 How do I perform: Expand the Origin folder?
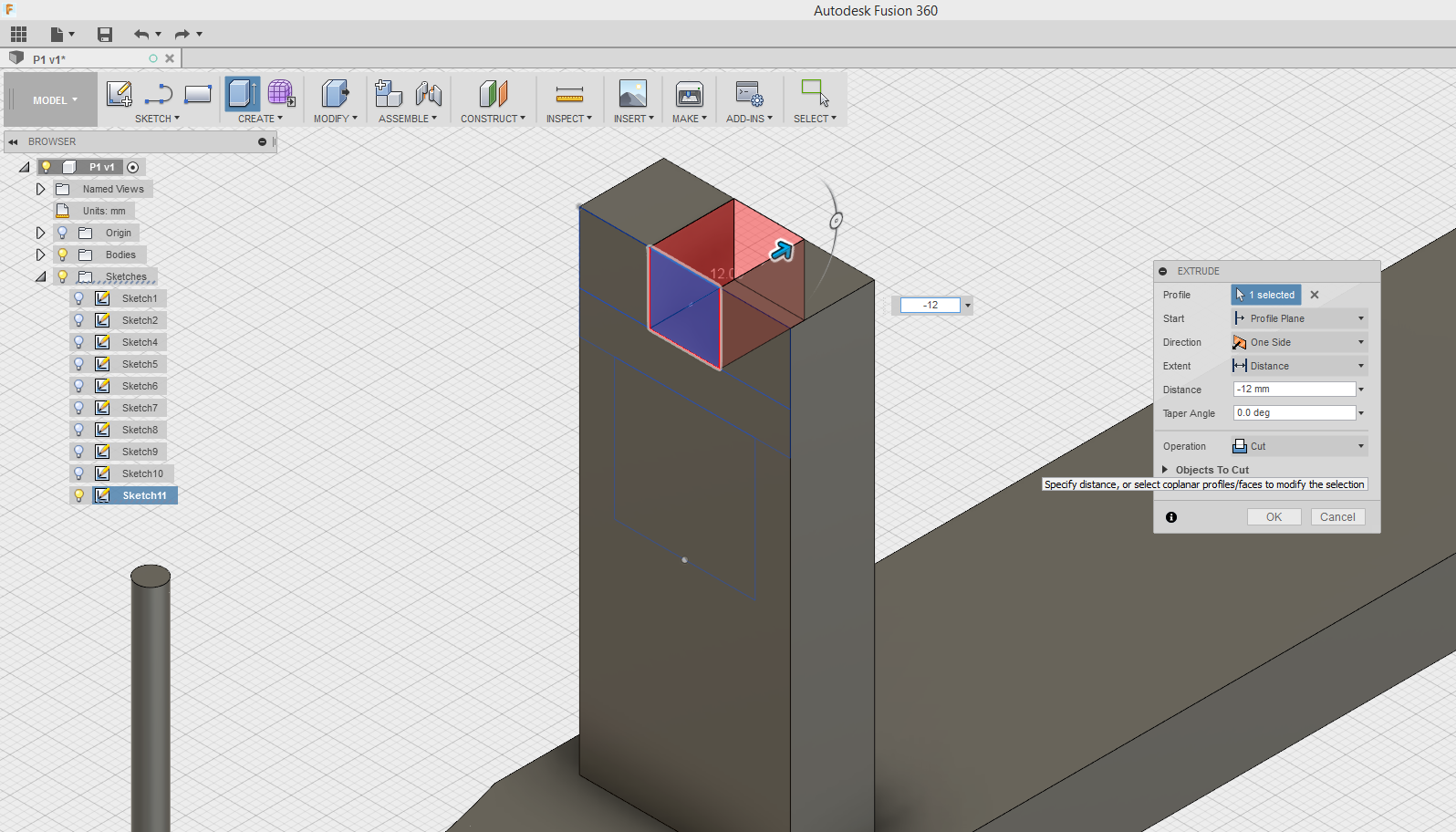click(x=40, y=233)
